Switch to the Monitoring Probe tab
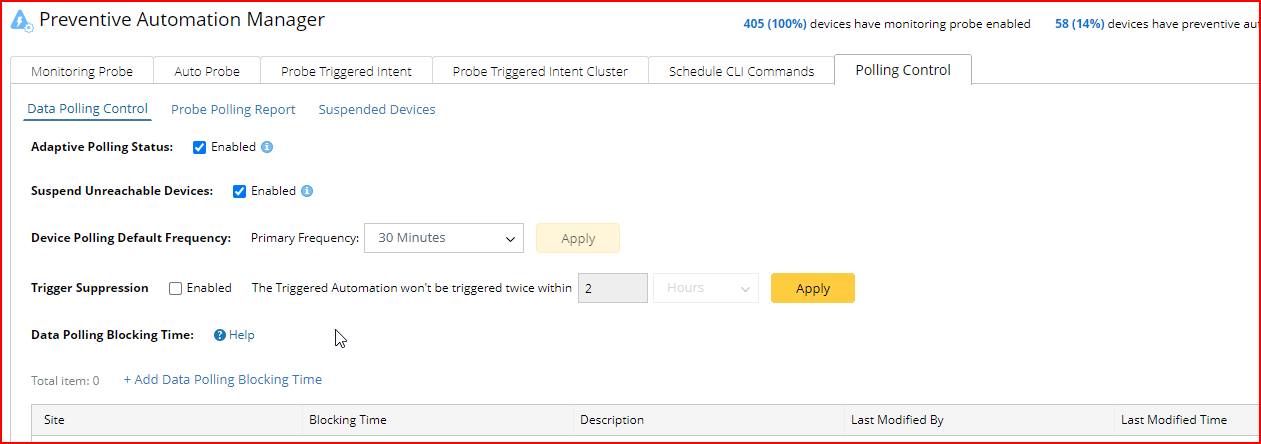 click(84, 71)
